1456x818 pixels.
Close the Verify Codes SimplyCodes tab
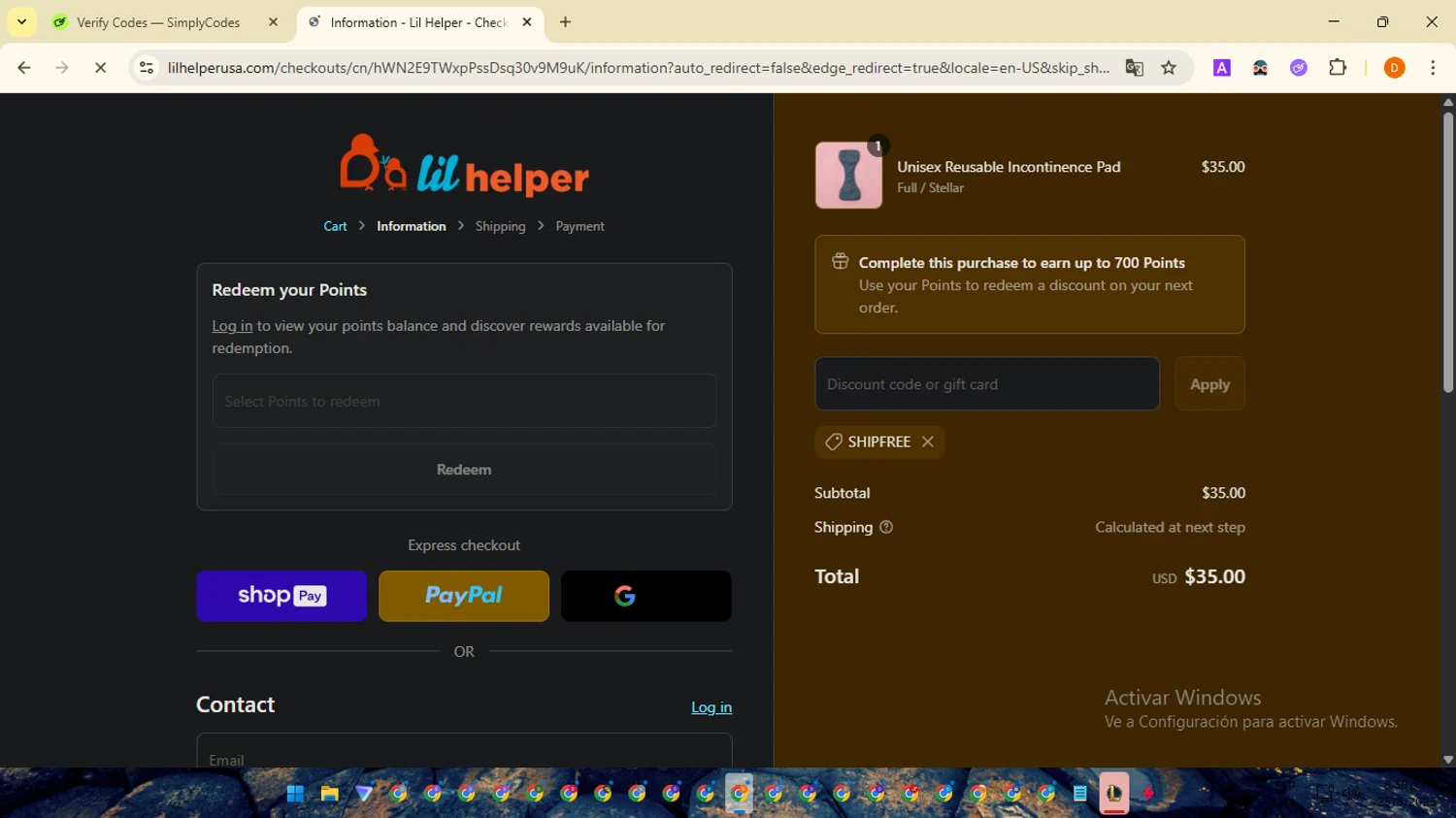tap(273, 21)
